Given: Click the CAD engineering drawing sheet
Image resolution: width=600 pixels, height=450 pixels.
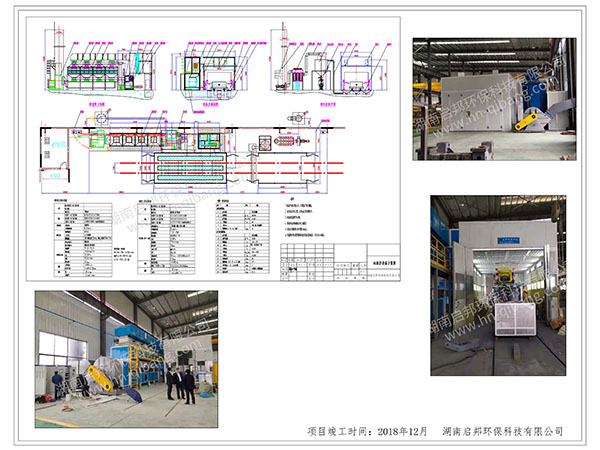Looking at the screenshot, I should tap(217, 150).
